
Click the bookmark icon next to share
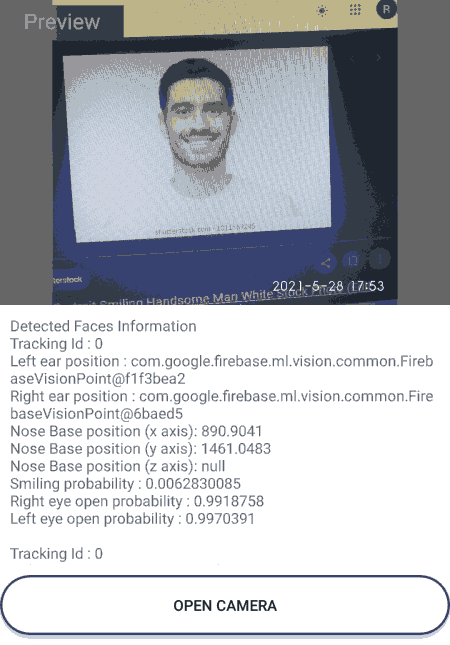pos(353,260)
